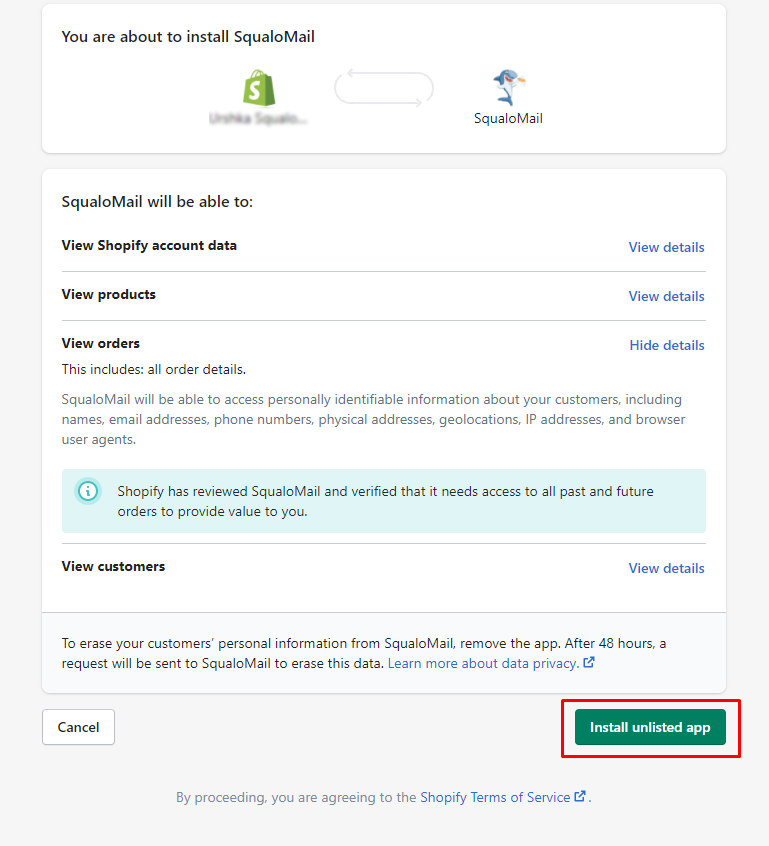769x846 pixels.
Task: Open the Shopify Terms of Service link
Action: [495, 797]
